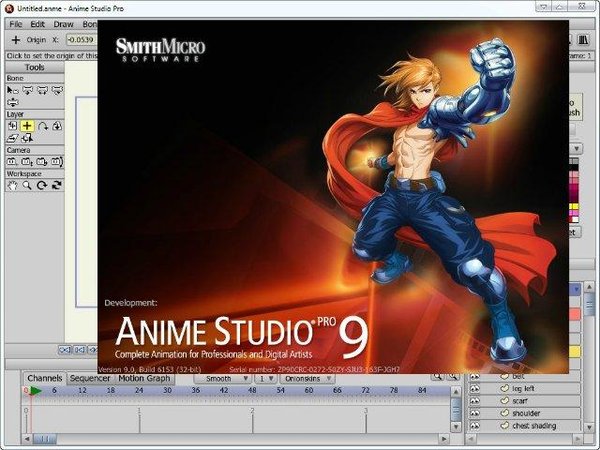
Task: Select the Rotate Layer curved-arrow tool
Action: [x=42, y=126]
